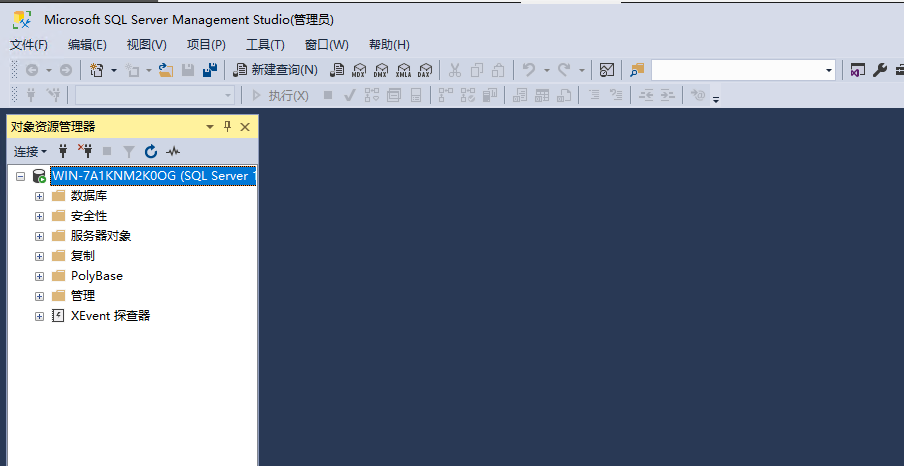Screen dimensions: 904x466
Task: Select the WIN-7A1KNM2K0OG server tree item
Action: coord(153,176)
